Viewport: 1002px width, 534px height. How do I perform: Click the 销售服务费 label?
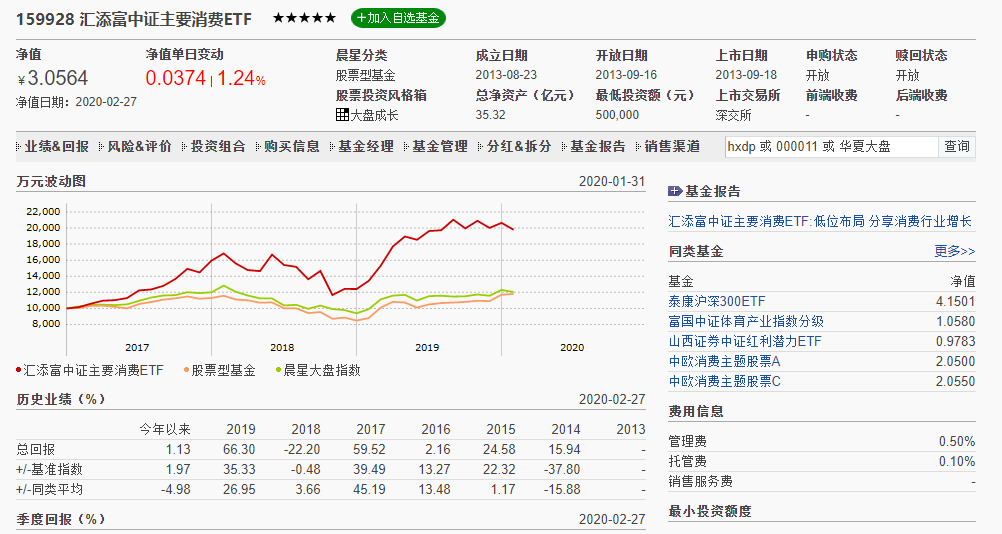tap(700, 481)
